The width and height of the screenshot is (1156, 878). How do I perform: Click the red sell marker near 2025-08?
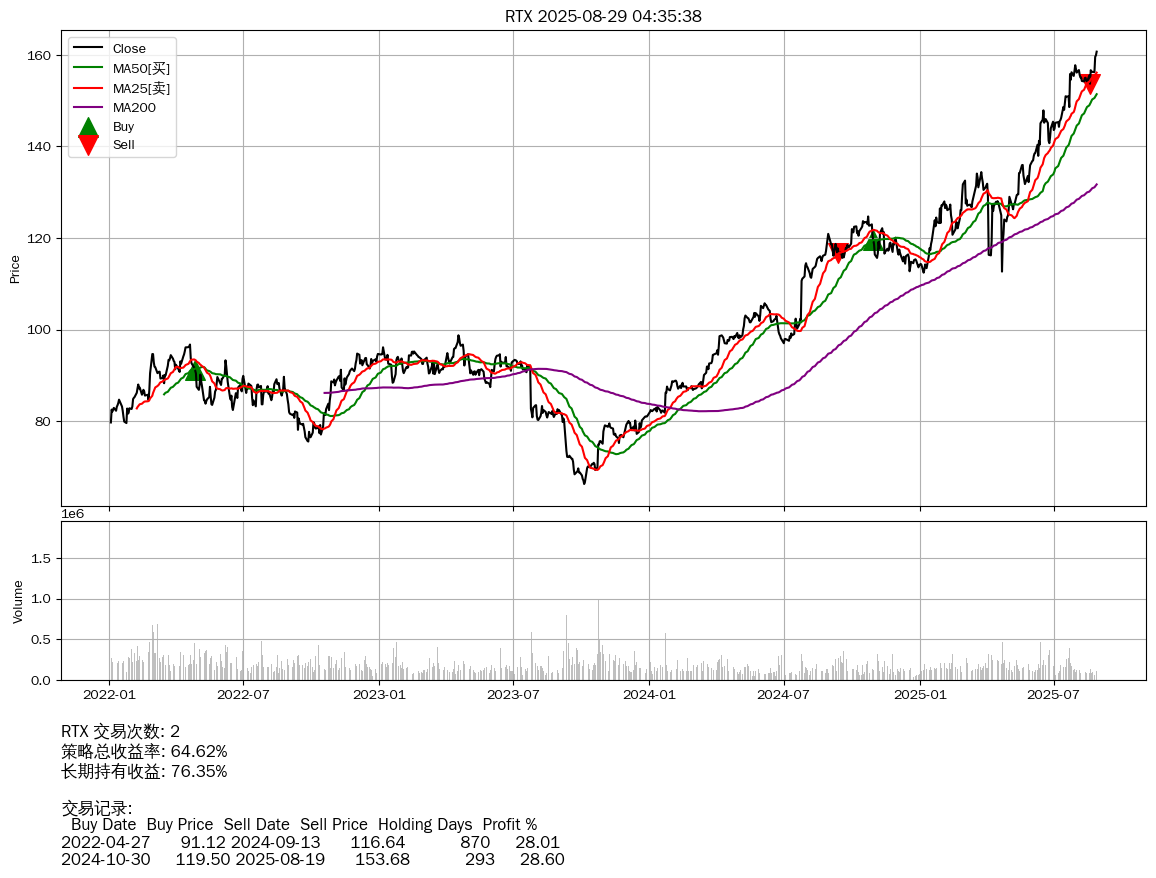coord(1092,83)
